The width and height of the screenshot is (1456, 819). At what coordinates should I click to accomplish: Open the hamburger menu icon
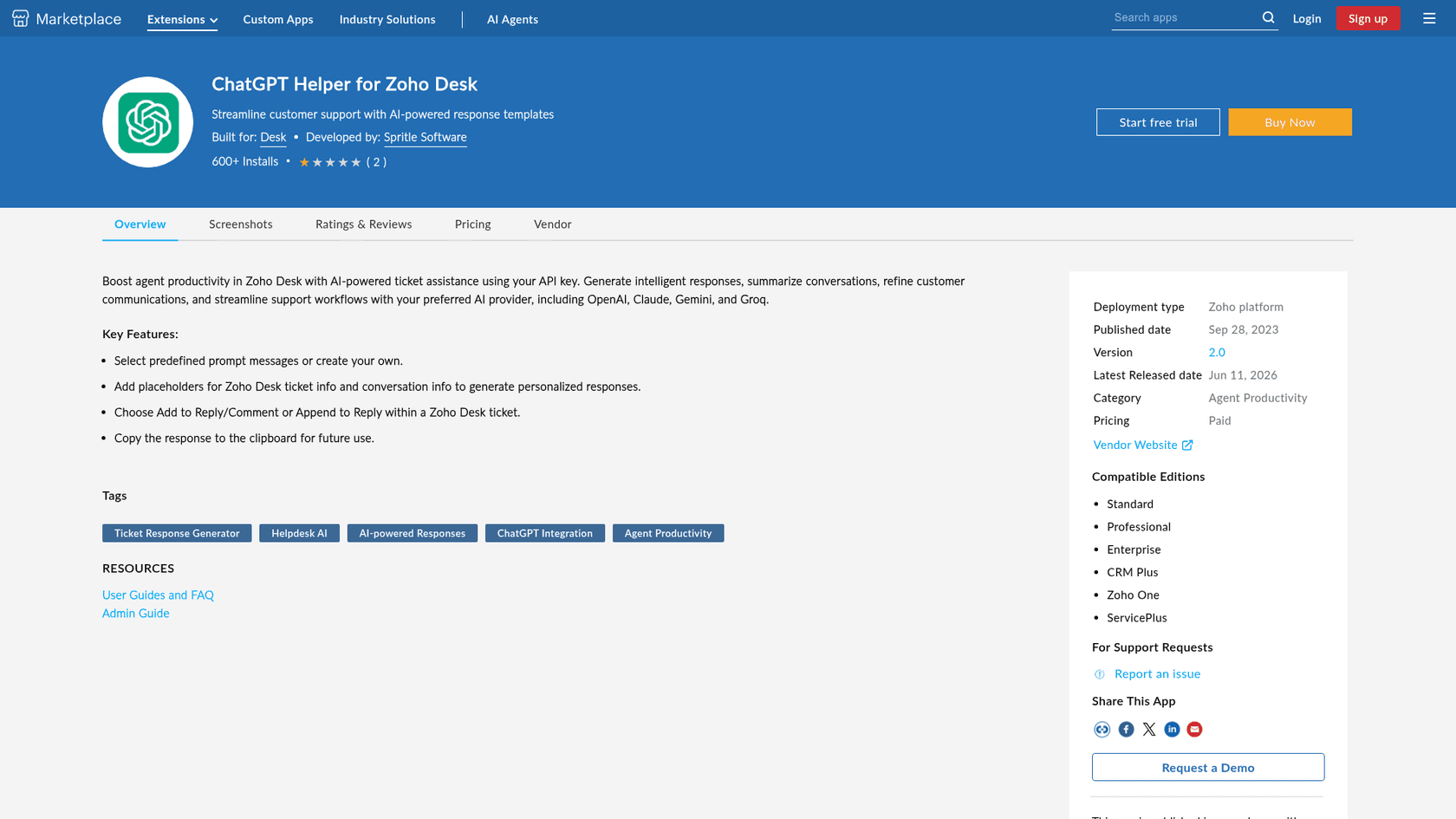(1429, 18)
